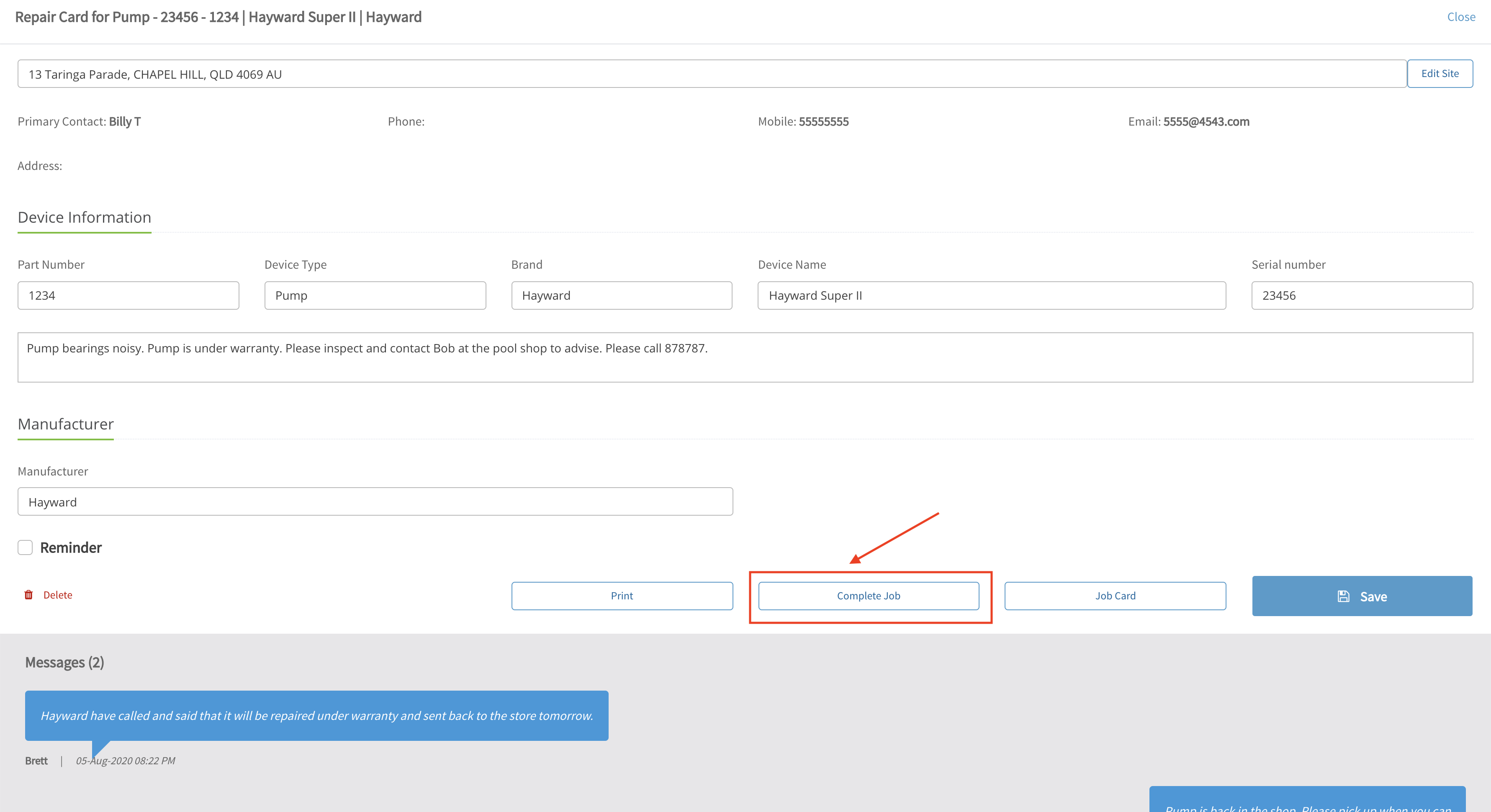Click the Messages (2) heading
1491x812 pixels.
click(x=64, y=662)
